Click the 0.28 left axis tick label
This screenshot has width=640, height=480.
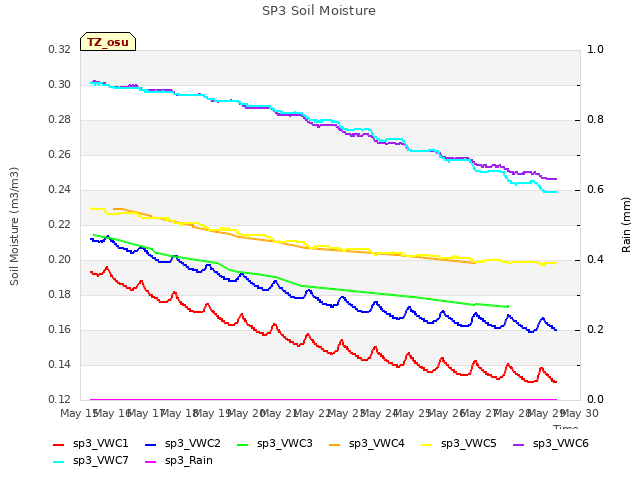(59, 120)
